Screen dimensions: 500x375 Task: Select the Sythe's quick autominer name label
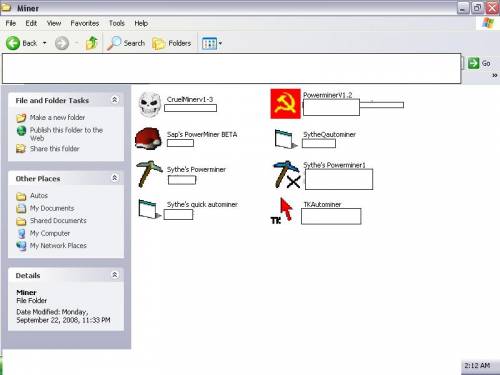tap(202, 204)
